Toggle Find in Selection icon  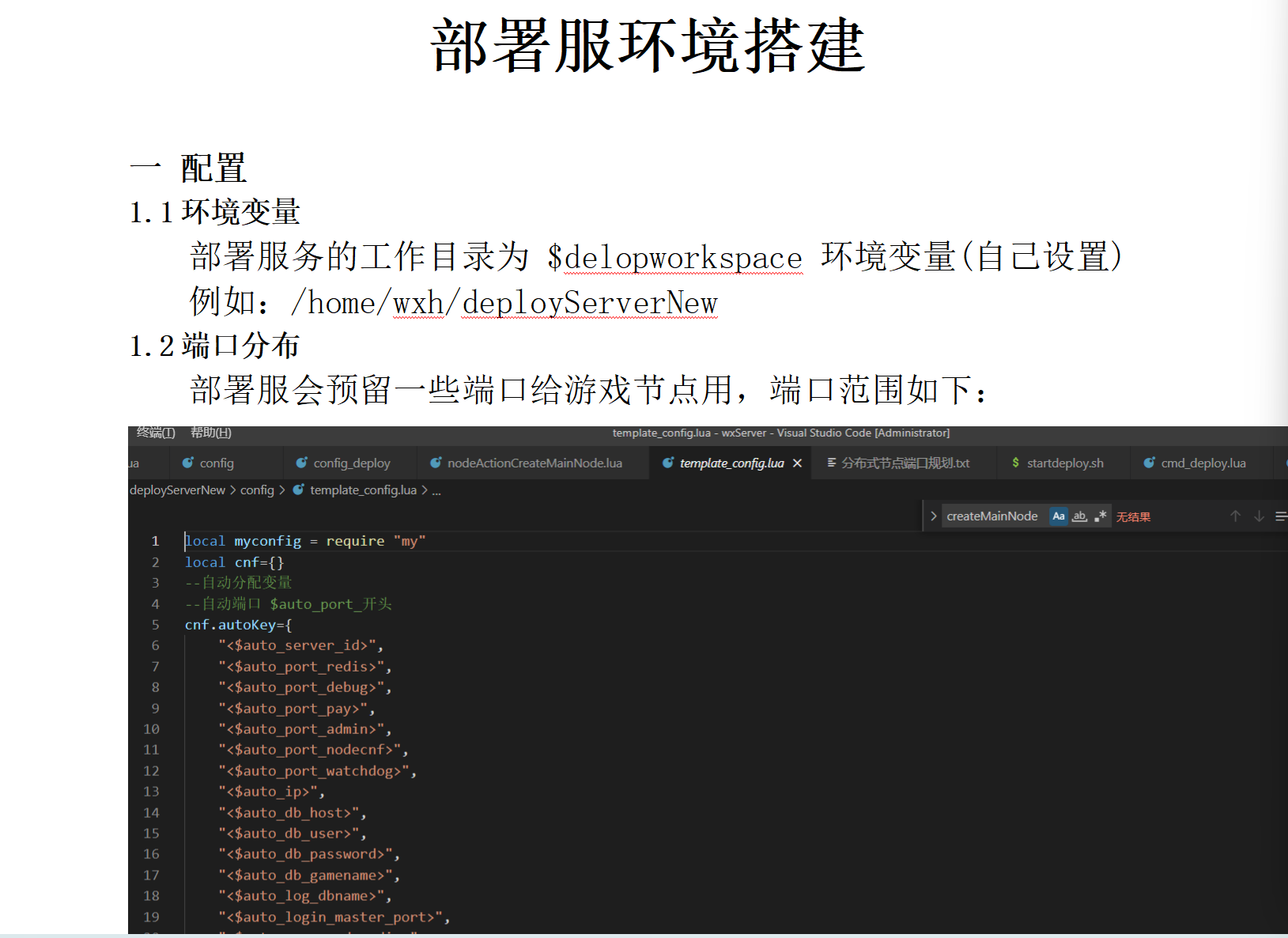[x=1281, y=516]
